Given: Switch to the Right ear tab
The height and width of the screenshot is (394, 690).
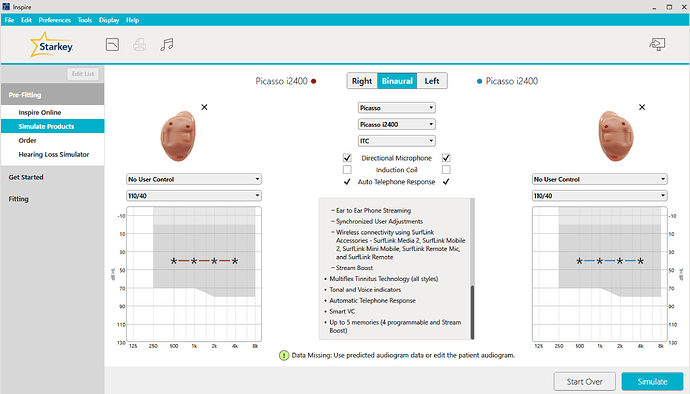Looking at the screenshot, I should click(x=362, y=81).
